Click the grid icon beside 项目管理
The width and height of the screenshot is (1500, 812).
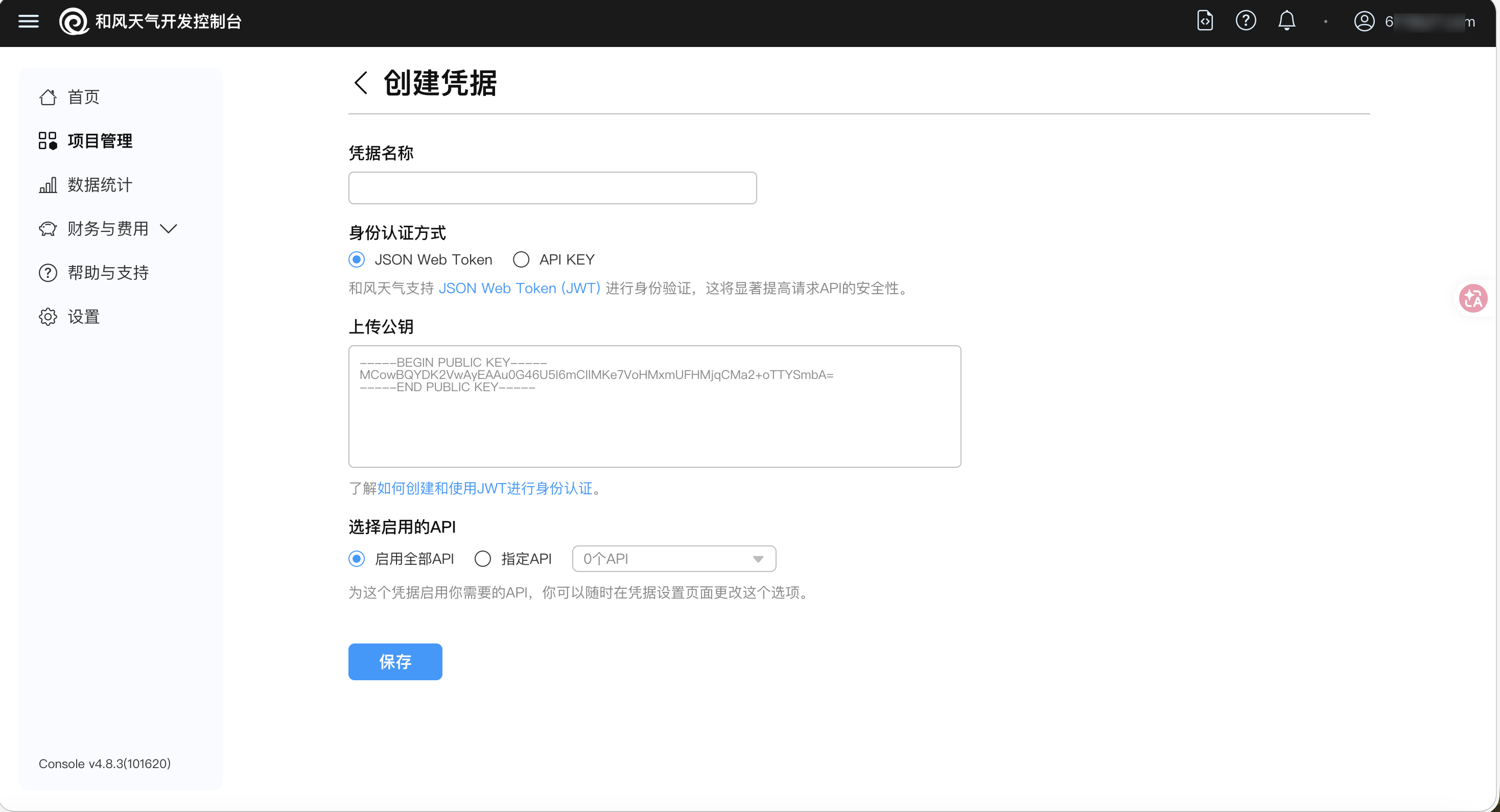[48, 141]
